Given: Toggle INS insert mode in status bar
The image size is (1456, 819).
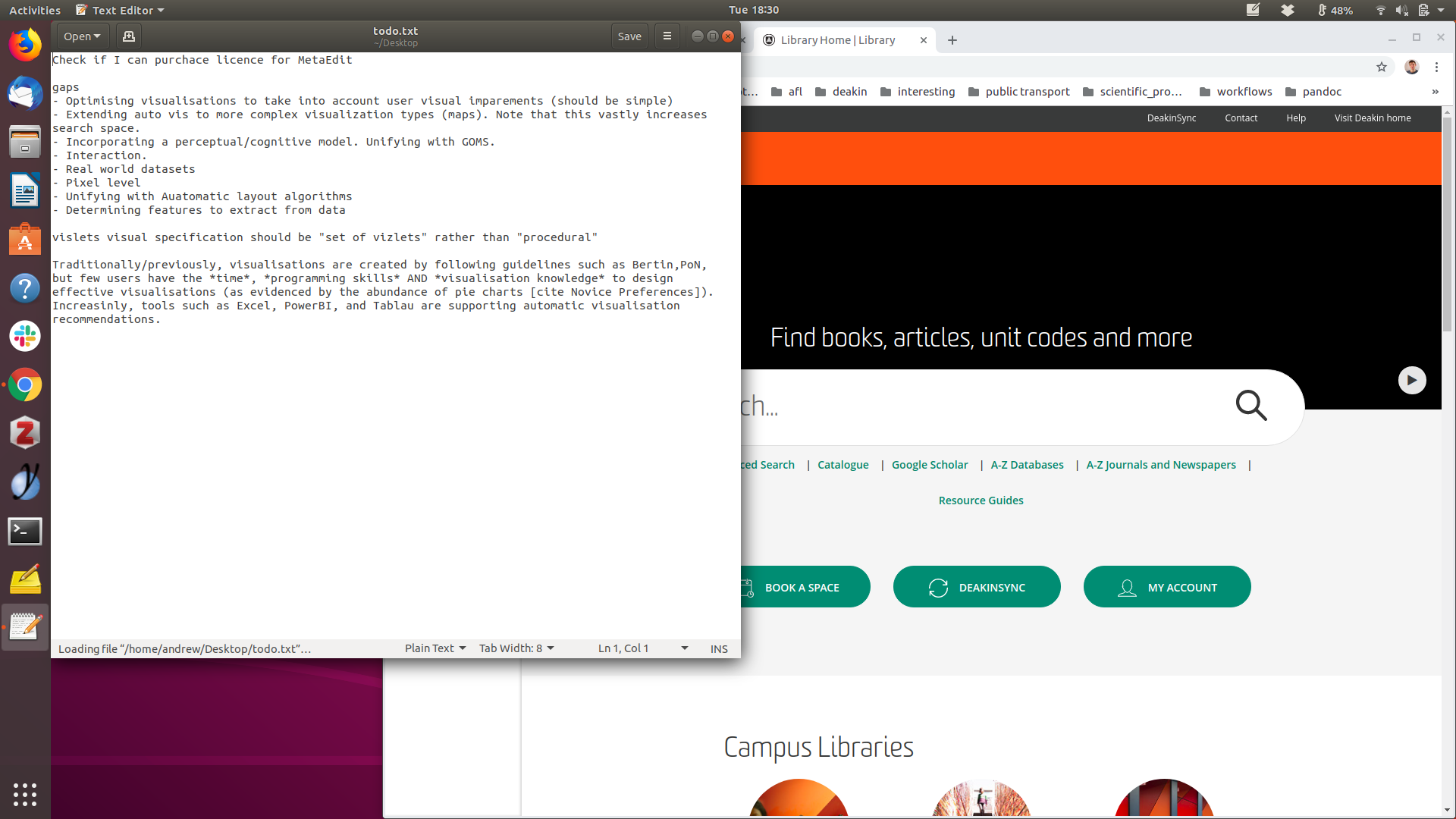Looking at the screenshot, I should [719, 649].
